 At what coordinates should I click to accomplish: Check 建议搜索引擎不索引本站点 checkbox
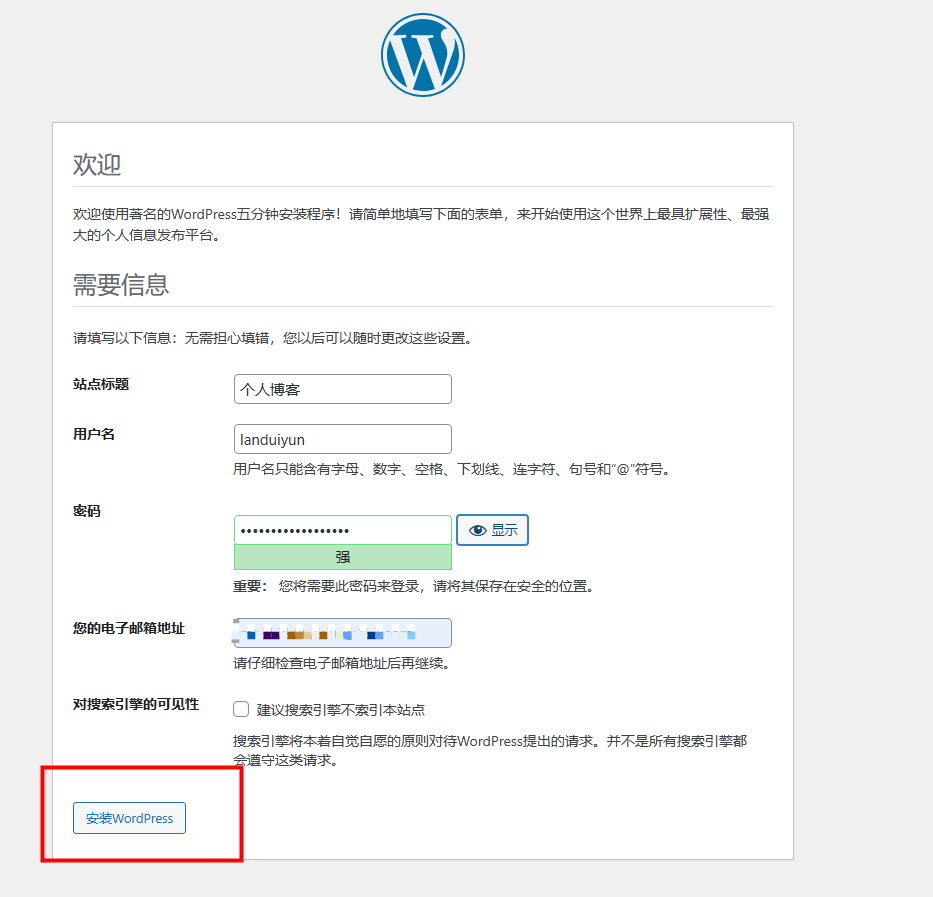point(241,709)
